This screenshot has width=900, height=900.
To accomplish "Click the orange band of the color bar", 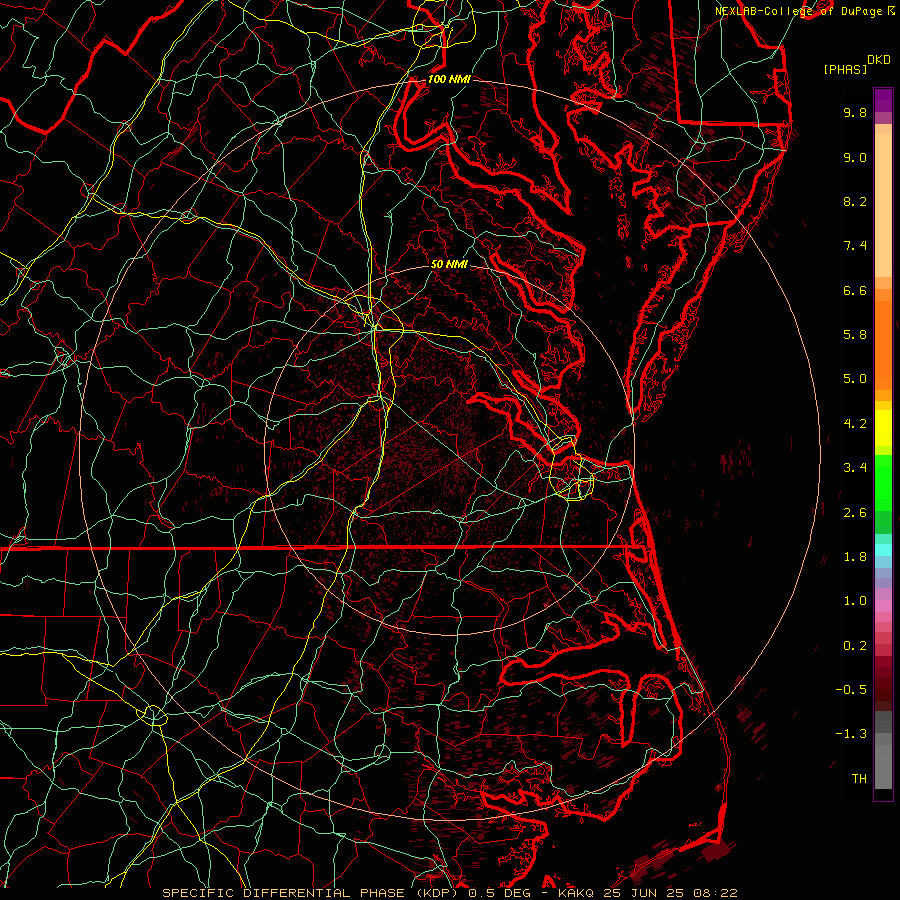I will point(883,346).
